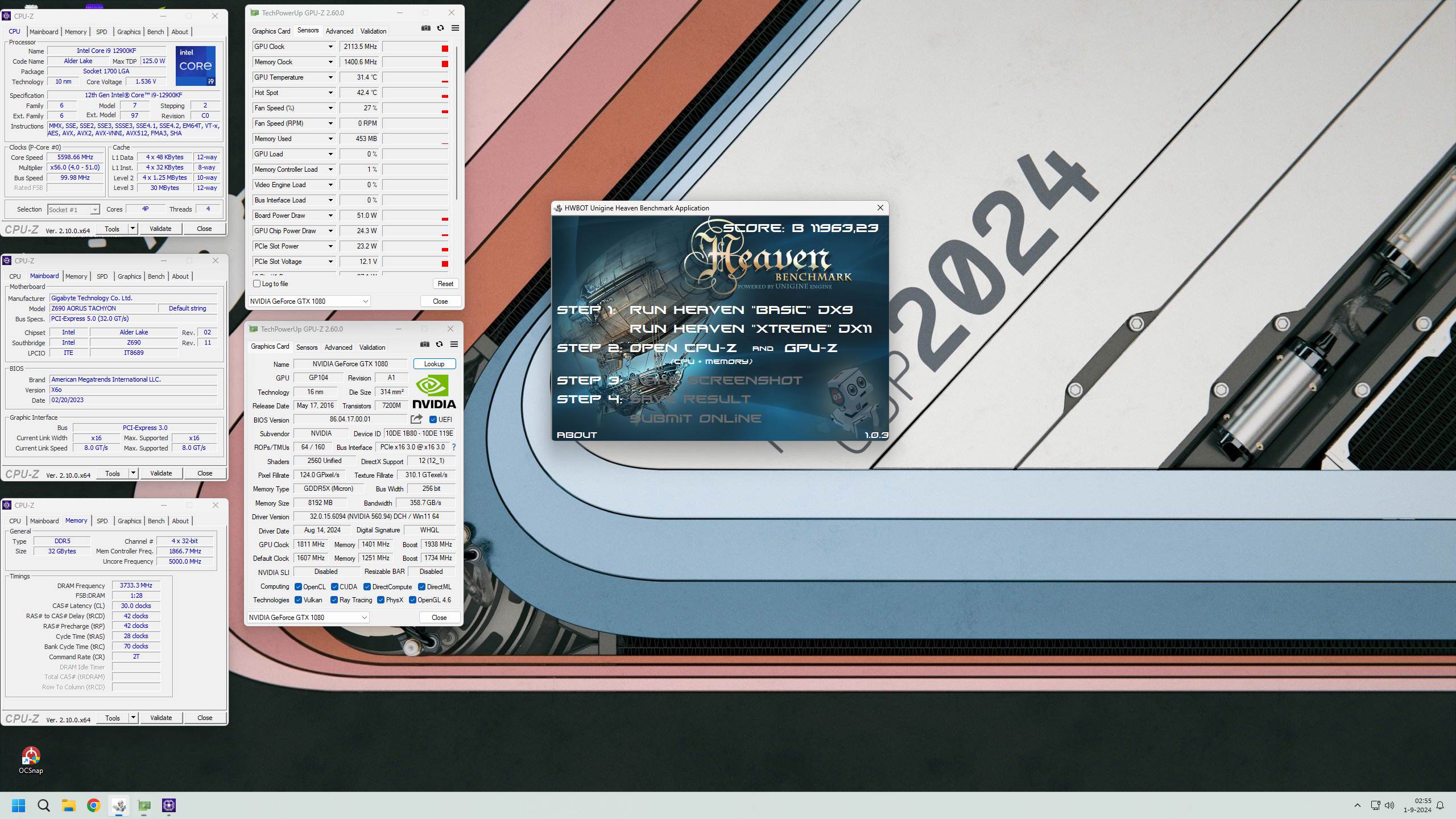
Task: Open the Sensors tab in lower GPU-Z window
Action: coord(307,348)
